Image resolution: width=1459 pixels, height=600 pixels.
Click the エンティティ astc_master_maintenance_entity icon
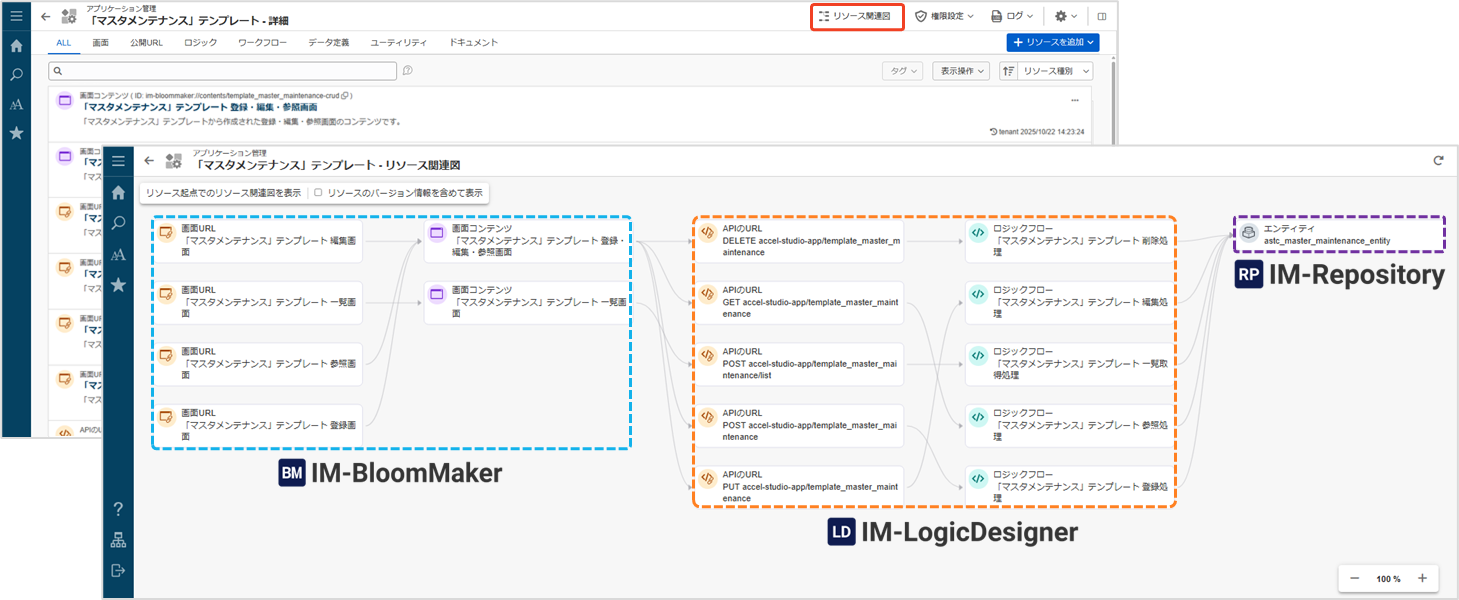pyautogui.click(x=1249, y=233)
